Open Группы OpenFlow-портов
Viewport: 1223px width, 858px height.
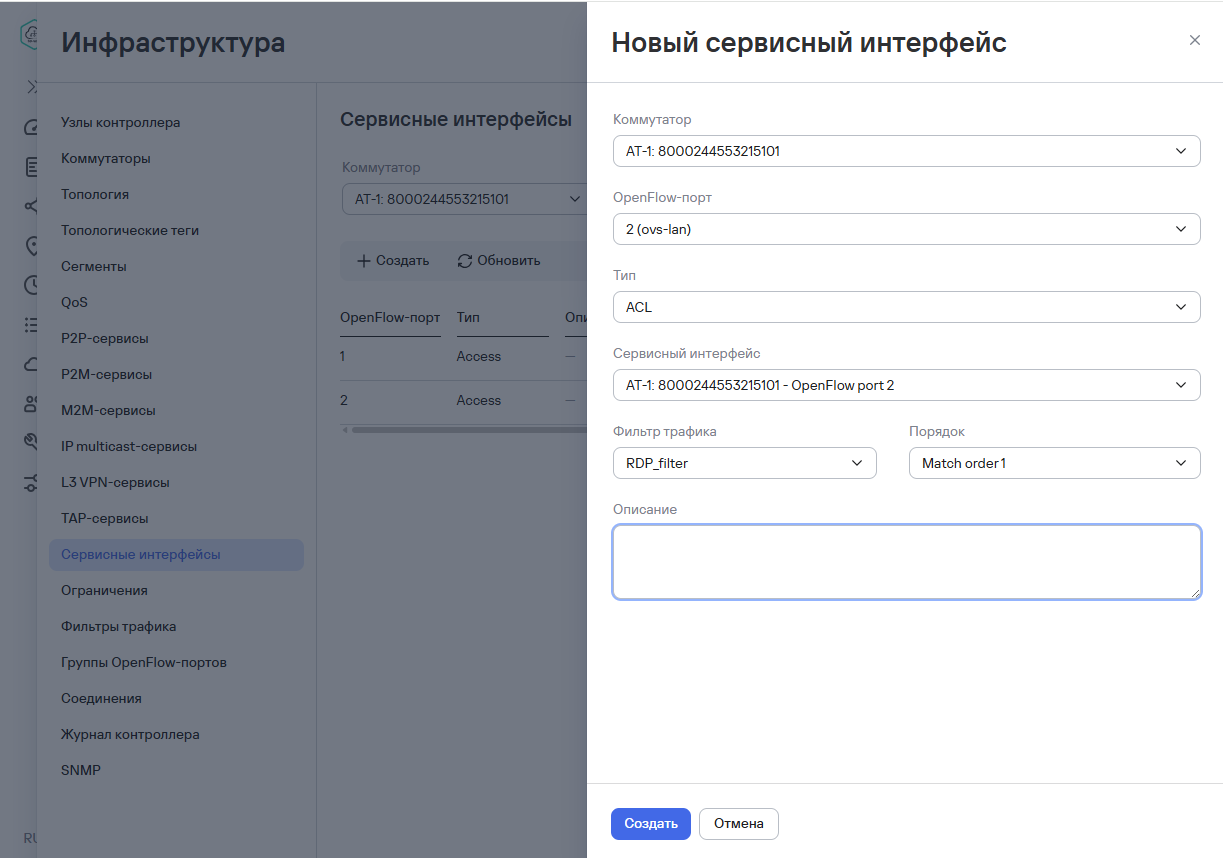[144, 663]
